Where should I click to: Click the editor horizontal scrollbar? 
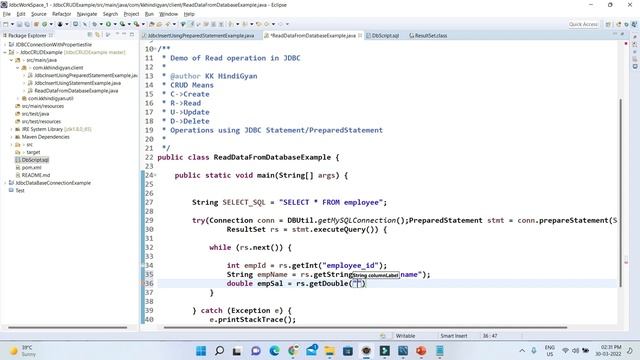click(x=365, y=327)
